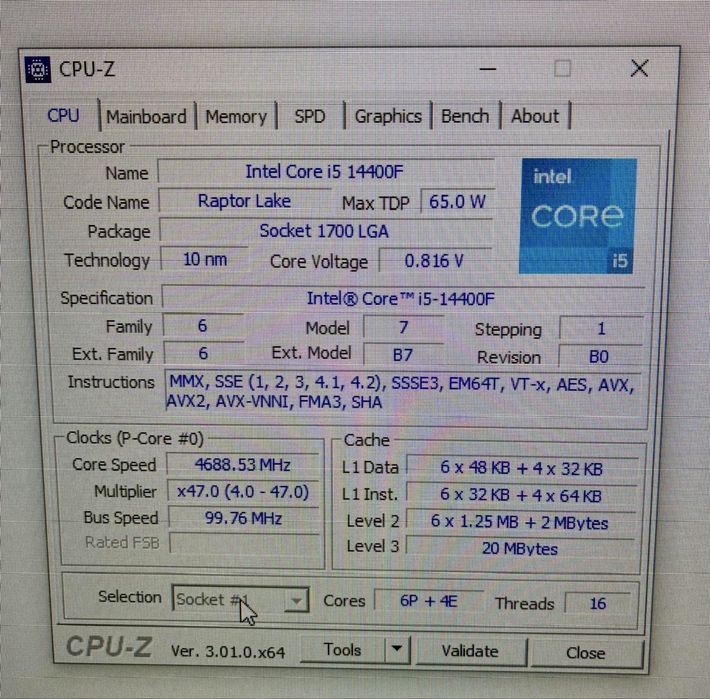Click the empty Rated FSB field
Image resolution: width=710 pixels, height=699 pixels.
pyautogui.click(x=245, y=543)
